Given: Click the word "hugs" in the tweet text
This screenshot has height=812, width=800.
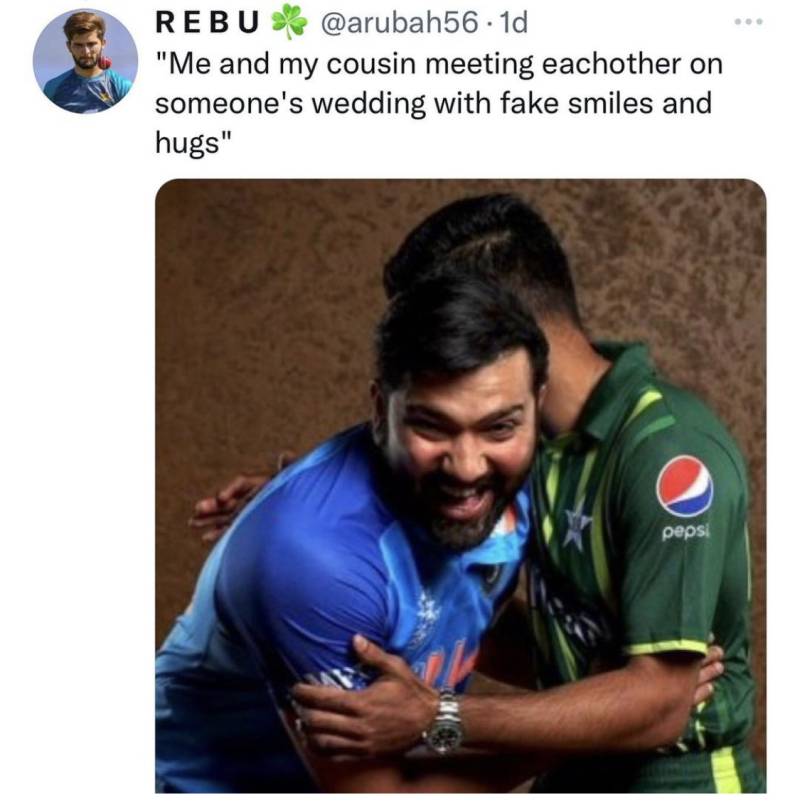Looking at the screenshot, I should [x=188, y=141].
